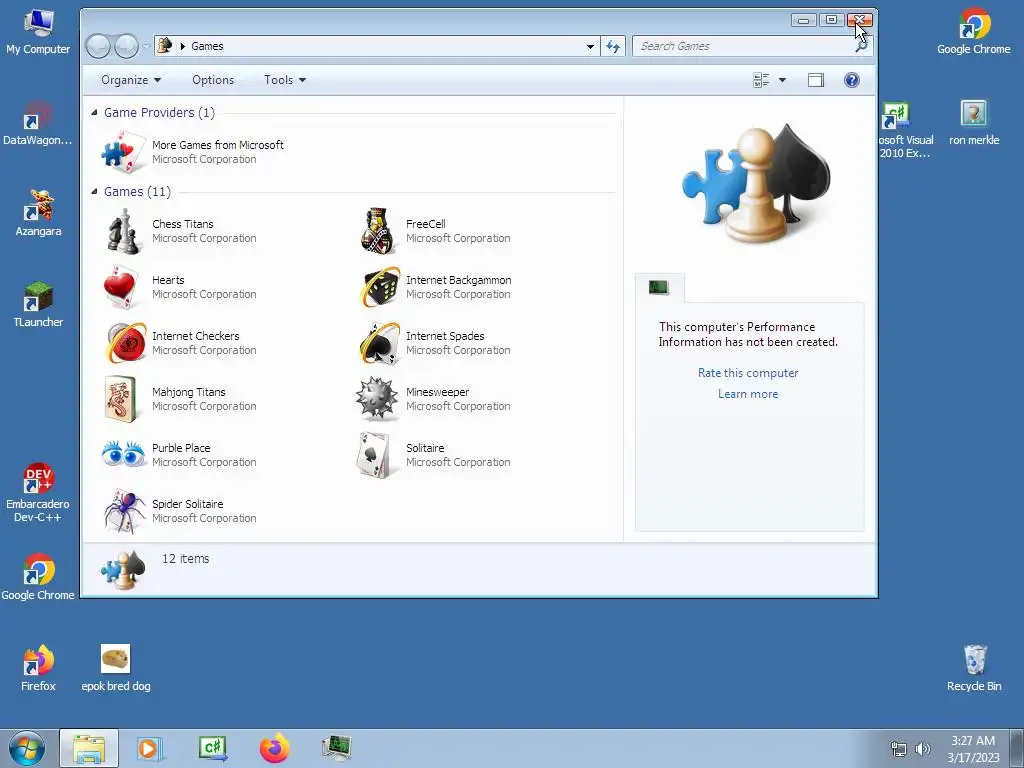Select More Games from Microsoft icon
Viewport: 1024px width, 768px height.
tap(123, 152)
